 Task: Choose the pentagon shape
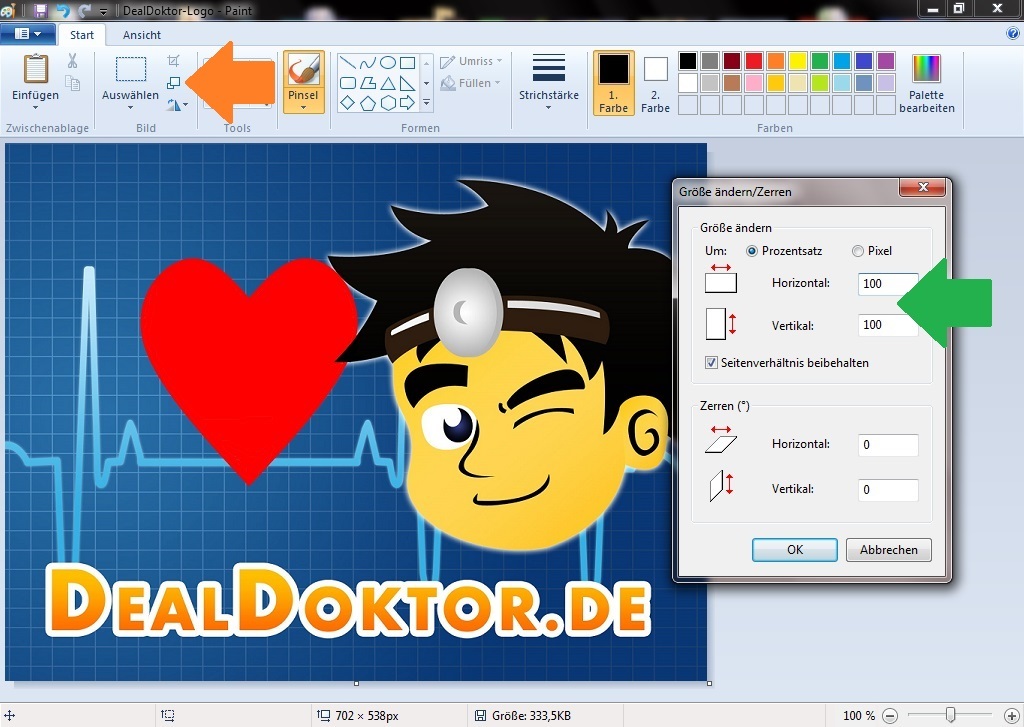[368, 103]
